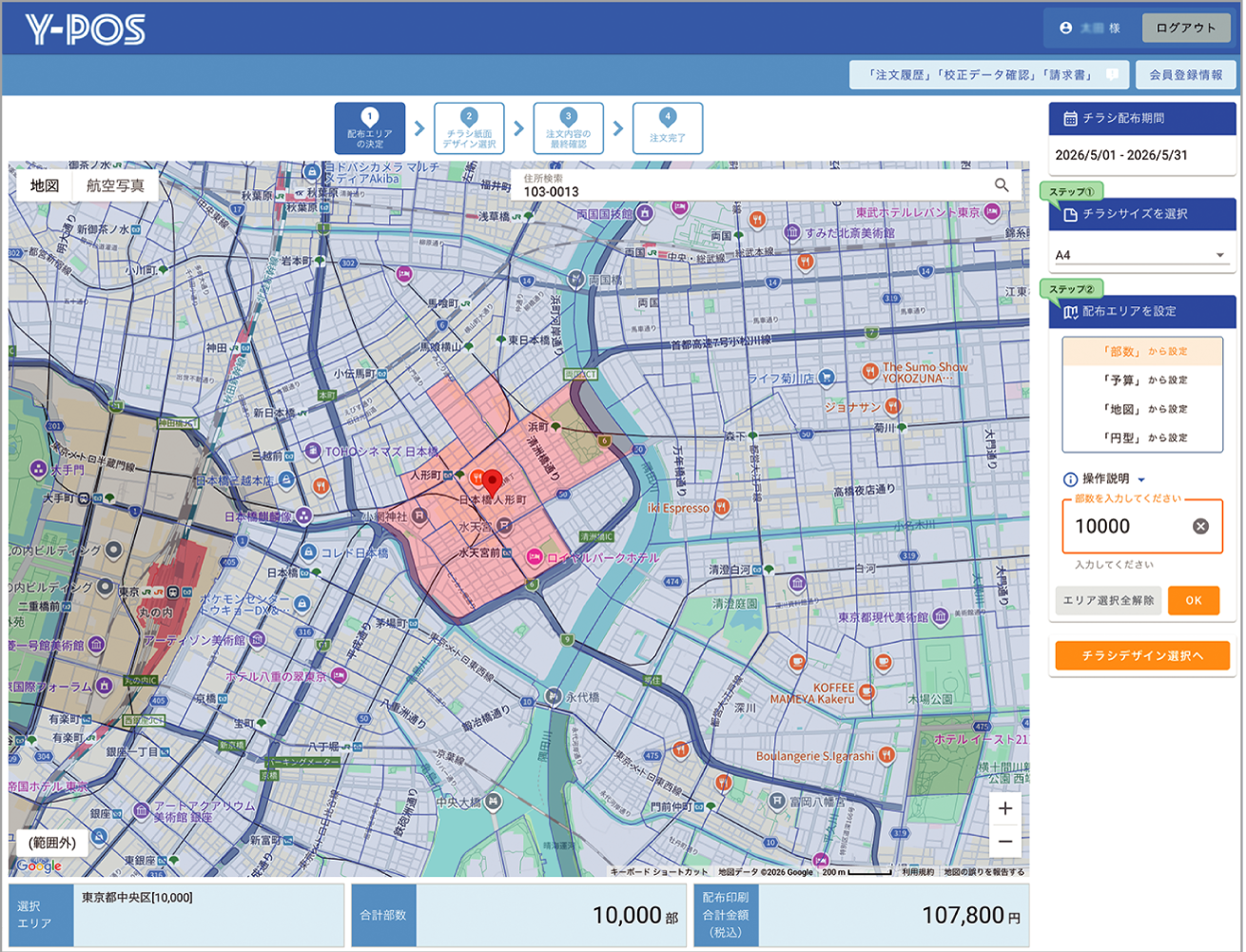Viewport: 1246px width, 952px height.
Task: Click the TOHOシネマズ 日本橋 map marker
Action: pos(313,451)
